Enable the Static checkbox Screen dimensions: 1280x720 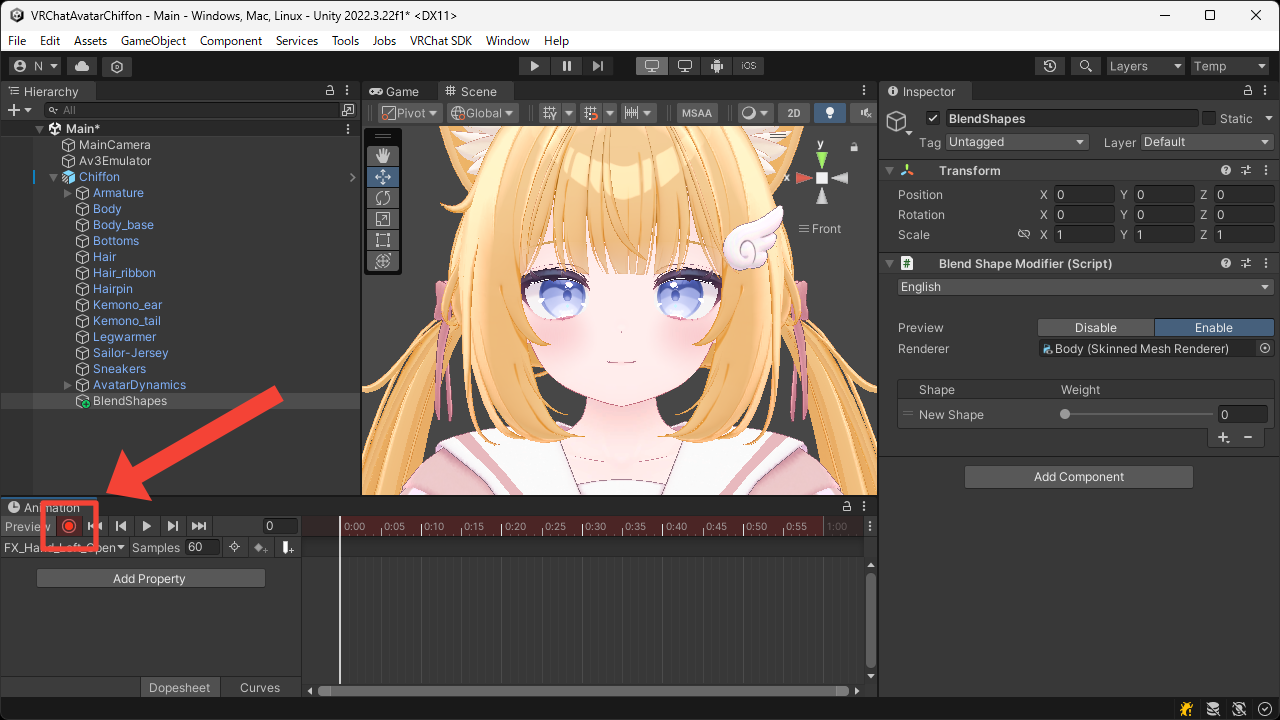pos(1209,118)
